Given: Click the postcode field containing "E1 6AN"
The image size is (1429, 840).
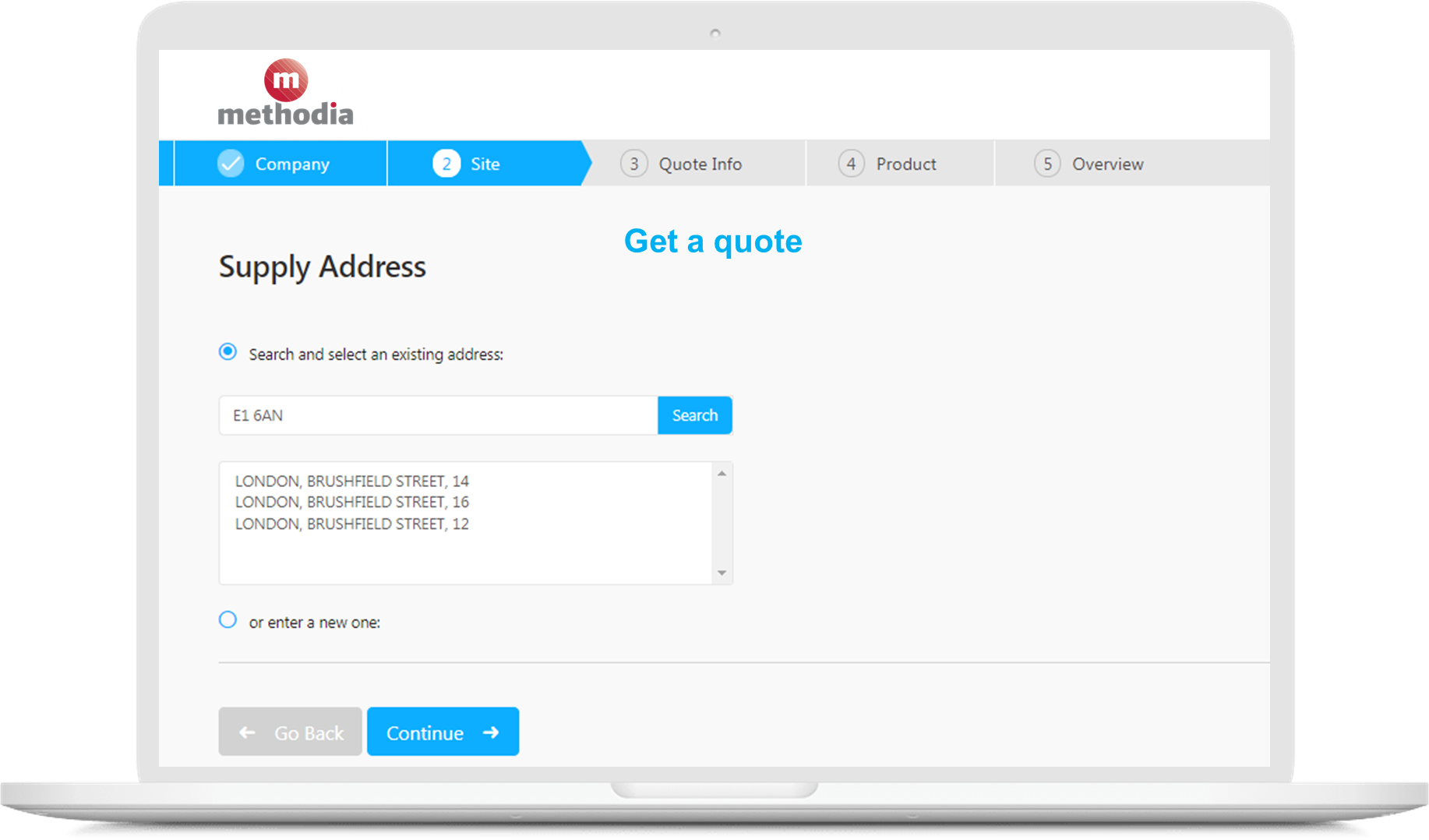Looking at the screenshot, I should point(436,415).
